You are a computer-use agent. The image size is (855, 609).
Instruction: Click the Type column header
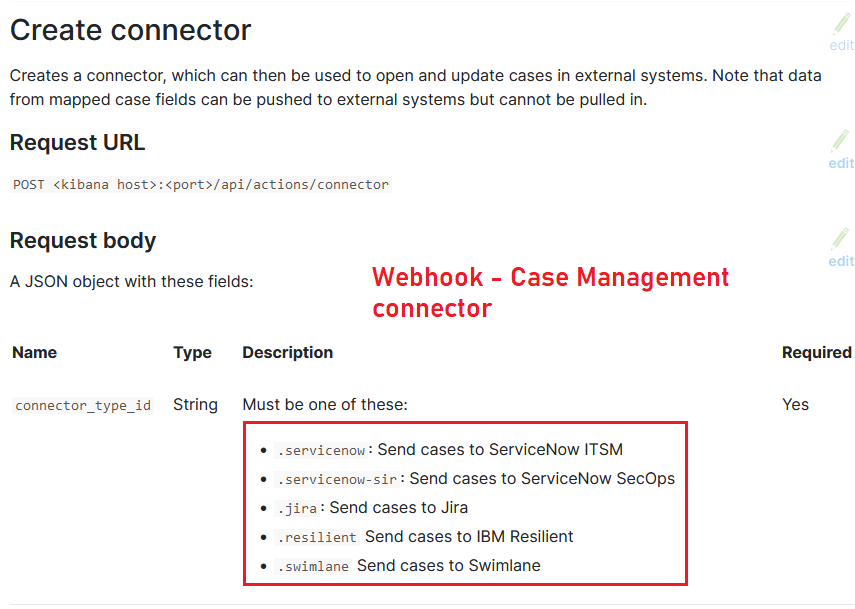click(193, 352)
